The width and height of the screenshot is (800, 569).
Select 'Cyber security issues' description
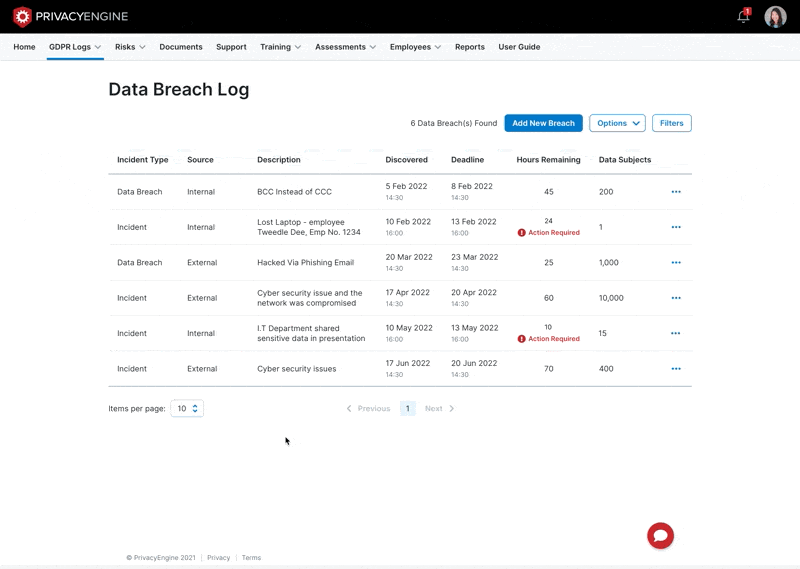[x=296, y=368]
